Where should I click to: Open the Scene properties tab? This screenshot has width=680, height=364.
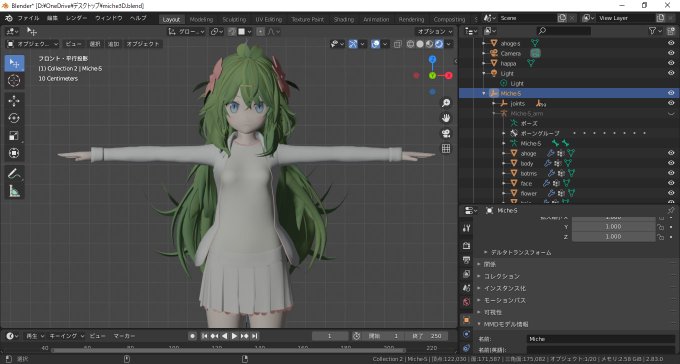click(467, 288)
